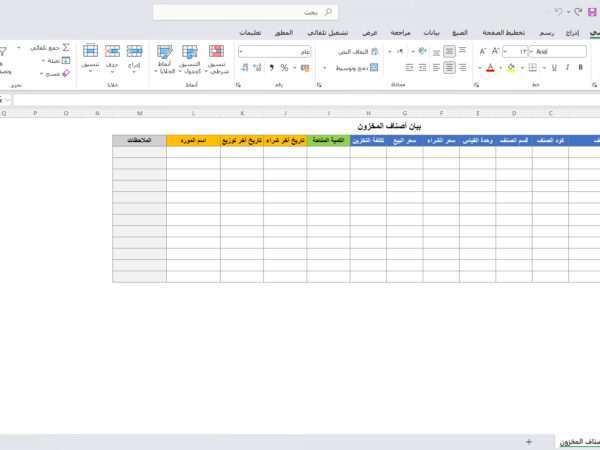This screenshot has height=450, width=600.
Task: Click the red font color button
Action: 490,68
